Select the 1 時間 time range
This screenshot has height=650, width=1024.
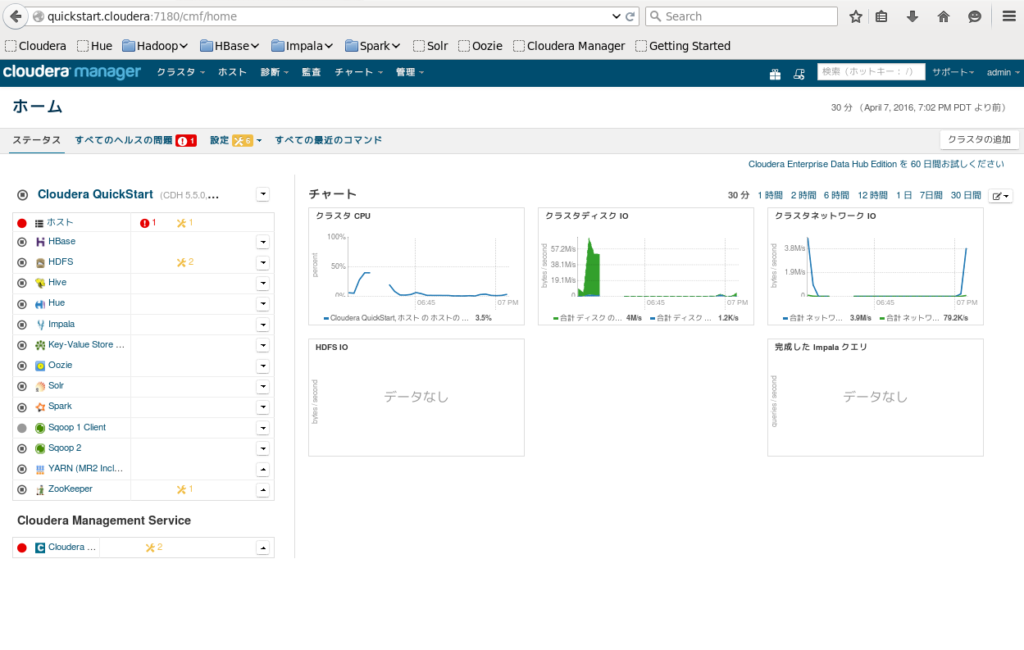click(770, 195)
